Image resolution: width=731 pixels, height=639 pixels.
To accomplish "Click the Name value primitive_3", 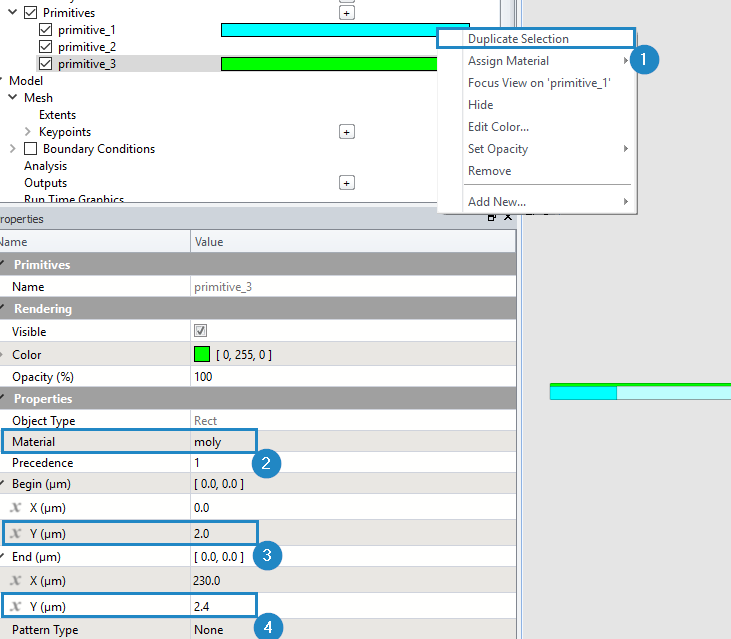I will coord(223,287).
